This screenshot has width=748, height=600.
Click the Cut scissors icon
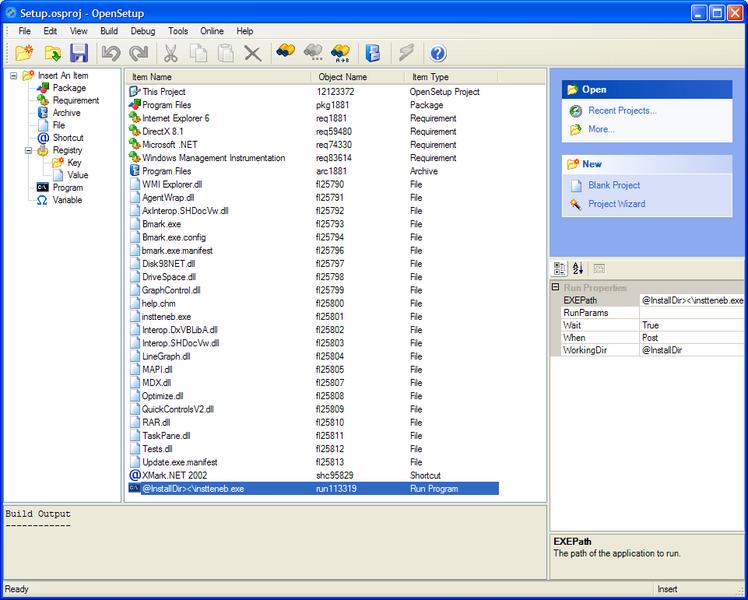[x=170, y=53]
